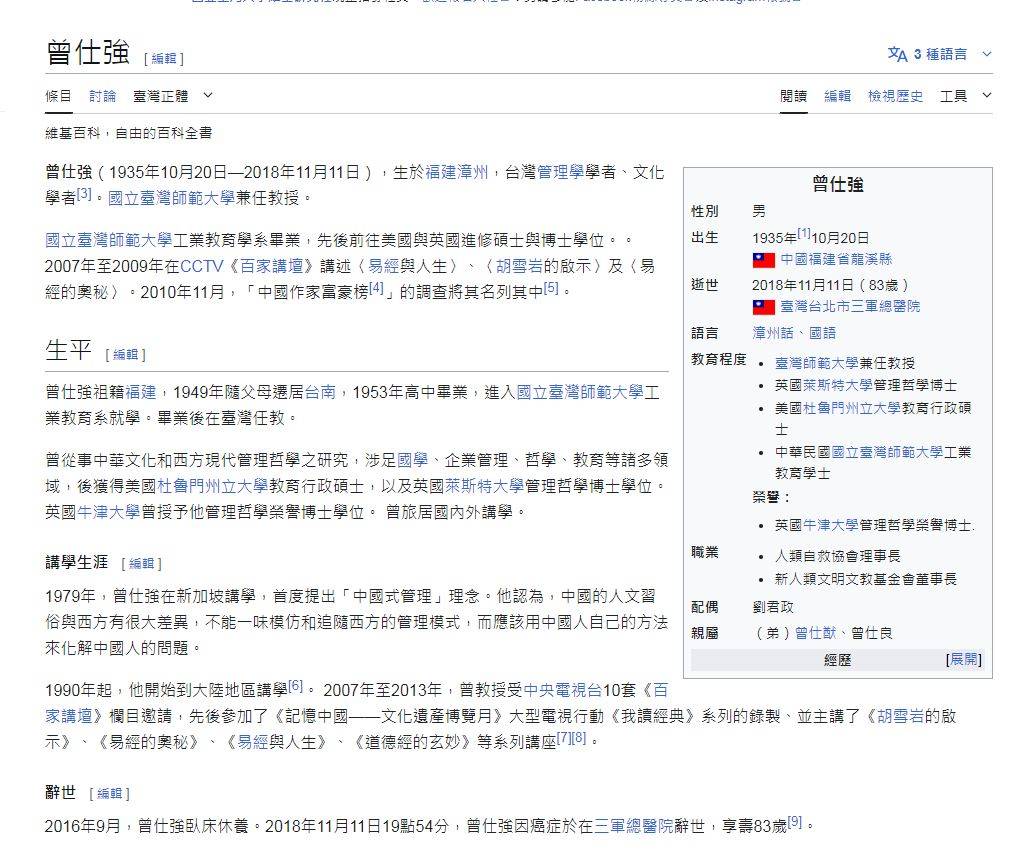This screenshot has height=853, width=1015.
Task: Expand the 經歷 section with 展開
Action: [x=964, y=660]
